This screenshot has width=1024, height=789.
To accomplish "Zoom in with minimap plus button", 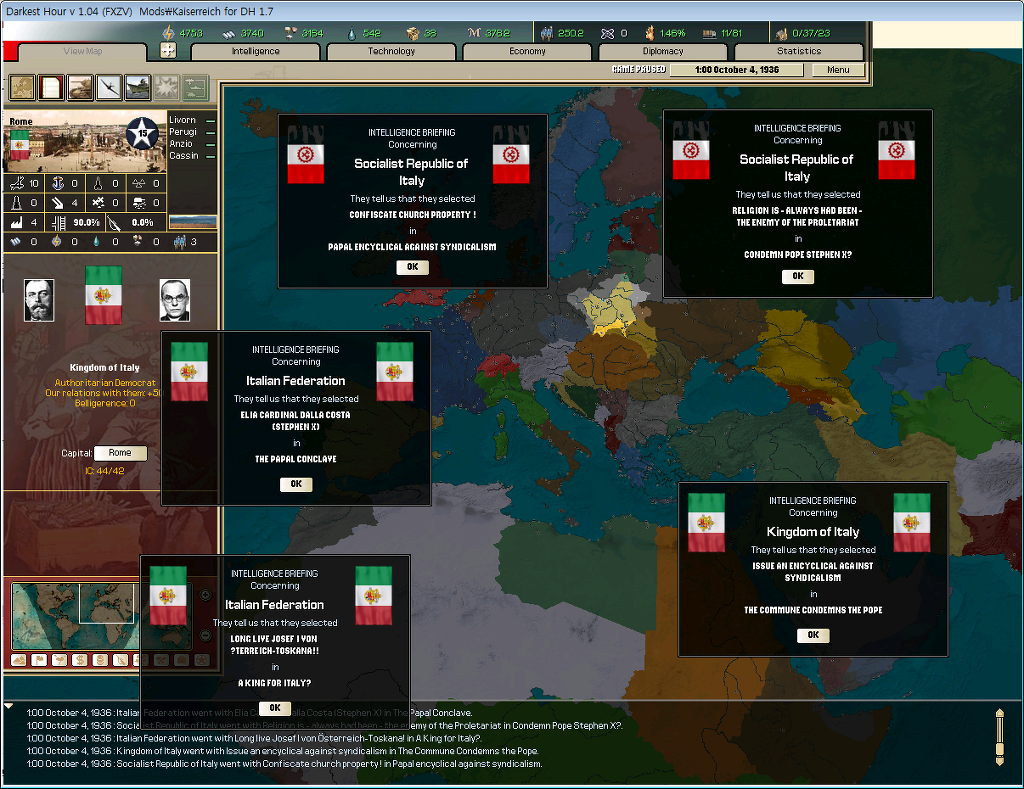I will pos(205,595).
